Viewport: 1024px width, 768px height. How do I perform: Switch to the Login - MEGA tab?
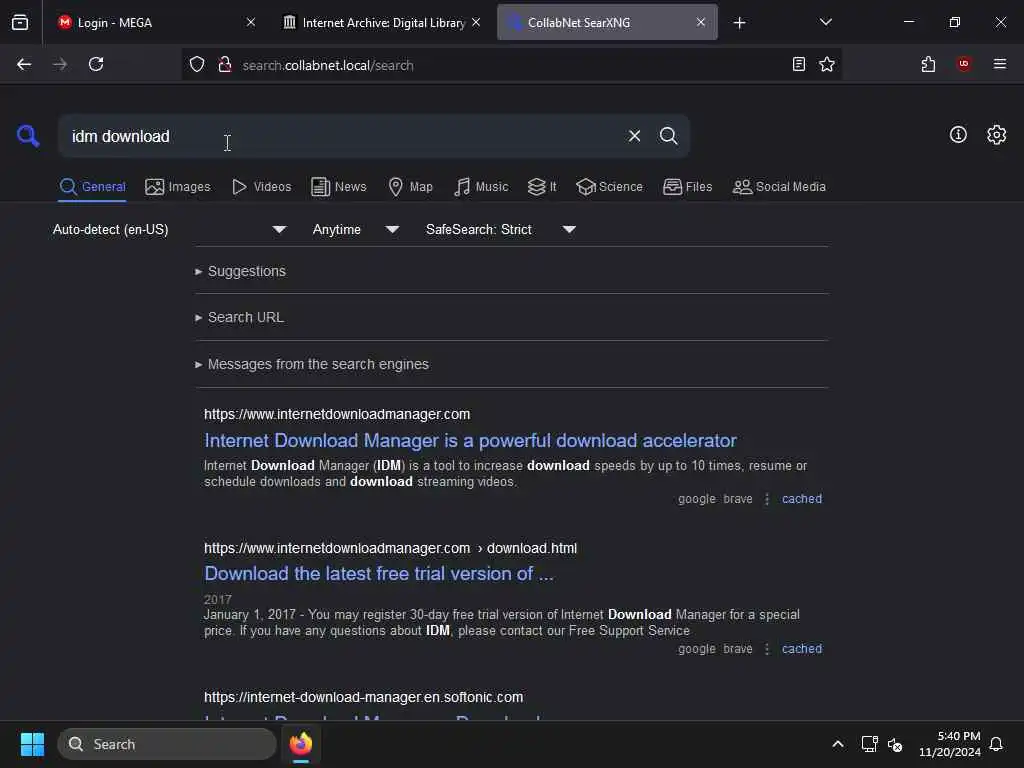[151, 22]
